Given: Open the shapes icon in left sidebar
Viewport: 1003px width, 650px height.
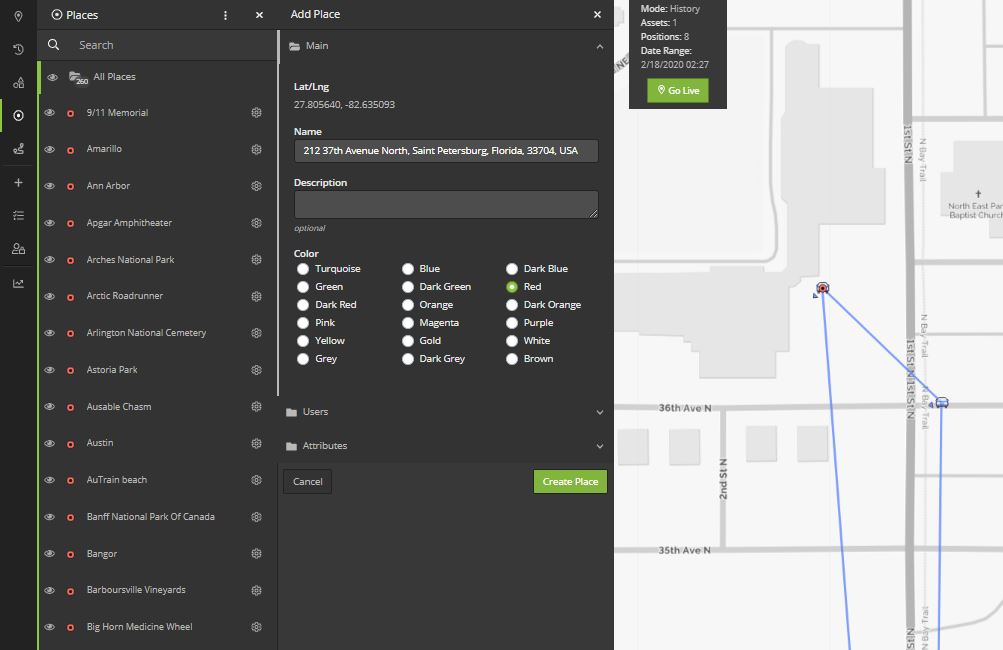Looking at the screenshot, I should click(18, 83).
